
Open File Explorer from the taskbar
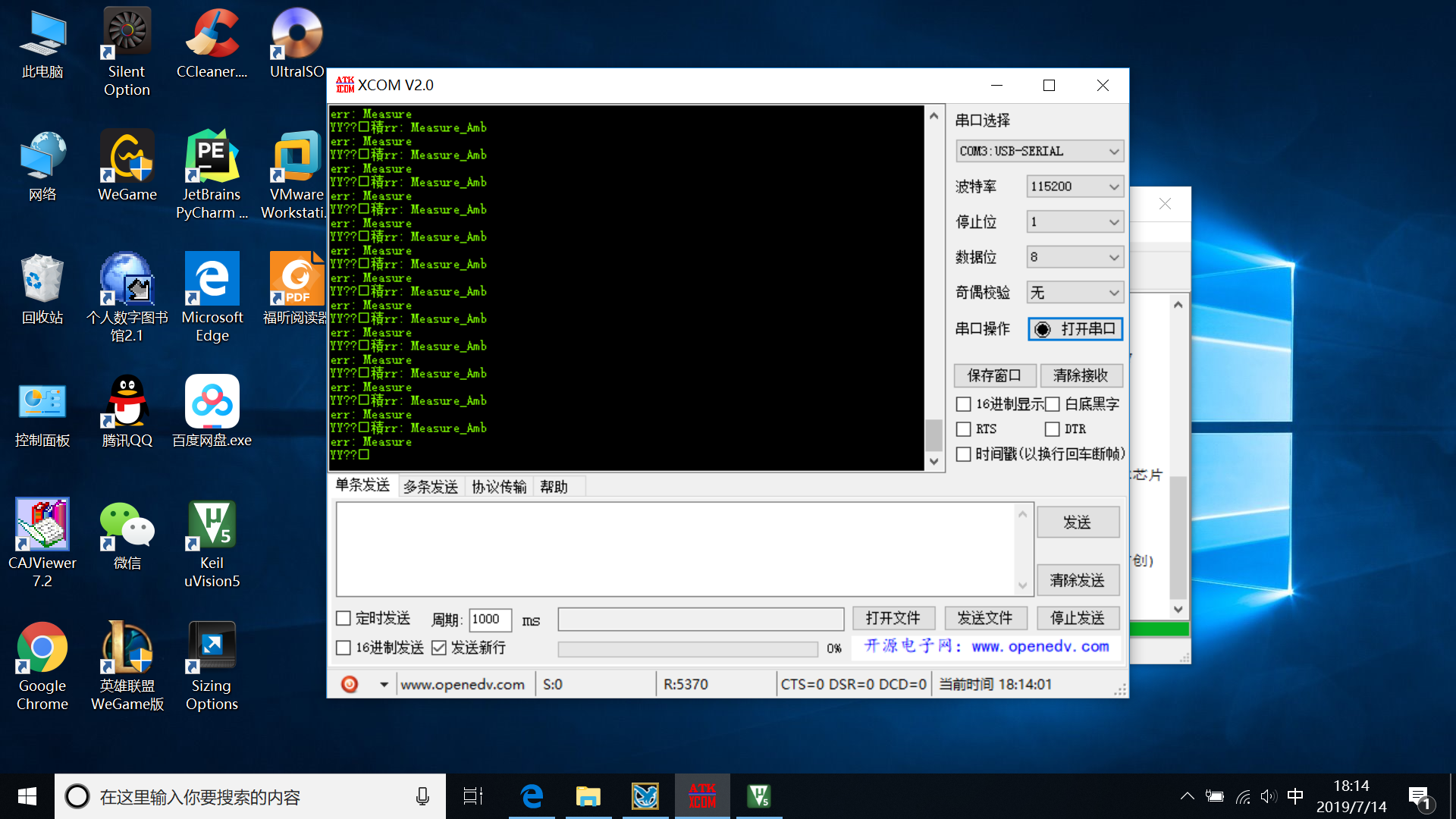point(588,796)
